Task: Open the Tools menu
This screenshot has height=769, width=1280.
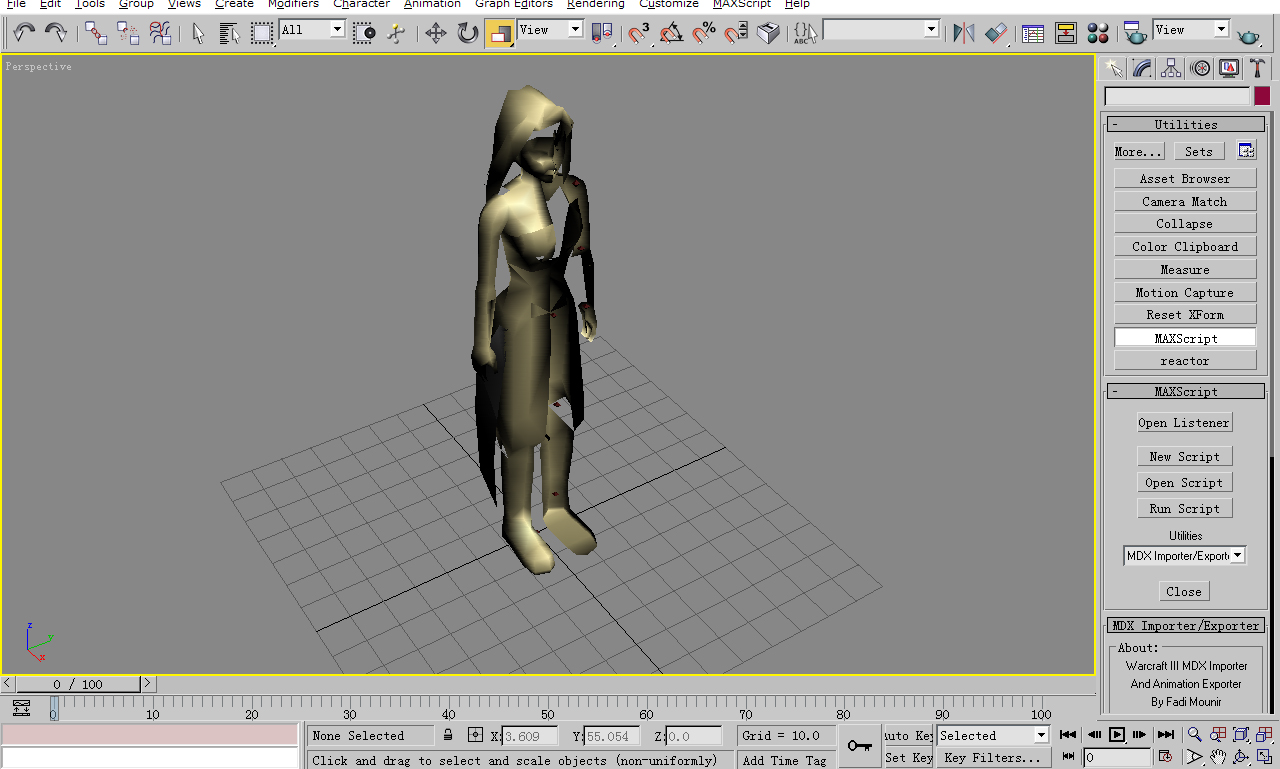Action: pyautogui.click(x=90, y=4)
